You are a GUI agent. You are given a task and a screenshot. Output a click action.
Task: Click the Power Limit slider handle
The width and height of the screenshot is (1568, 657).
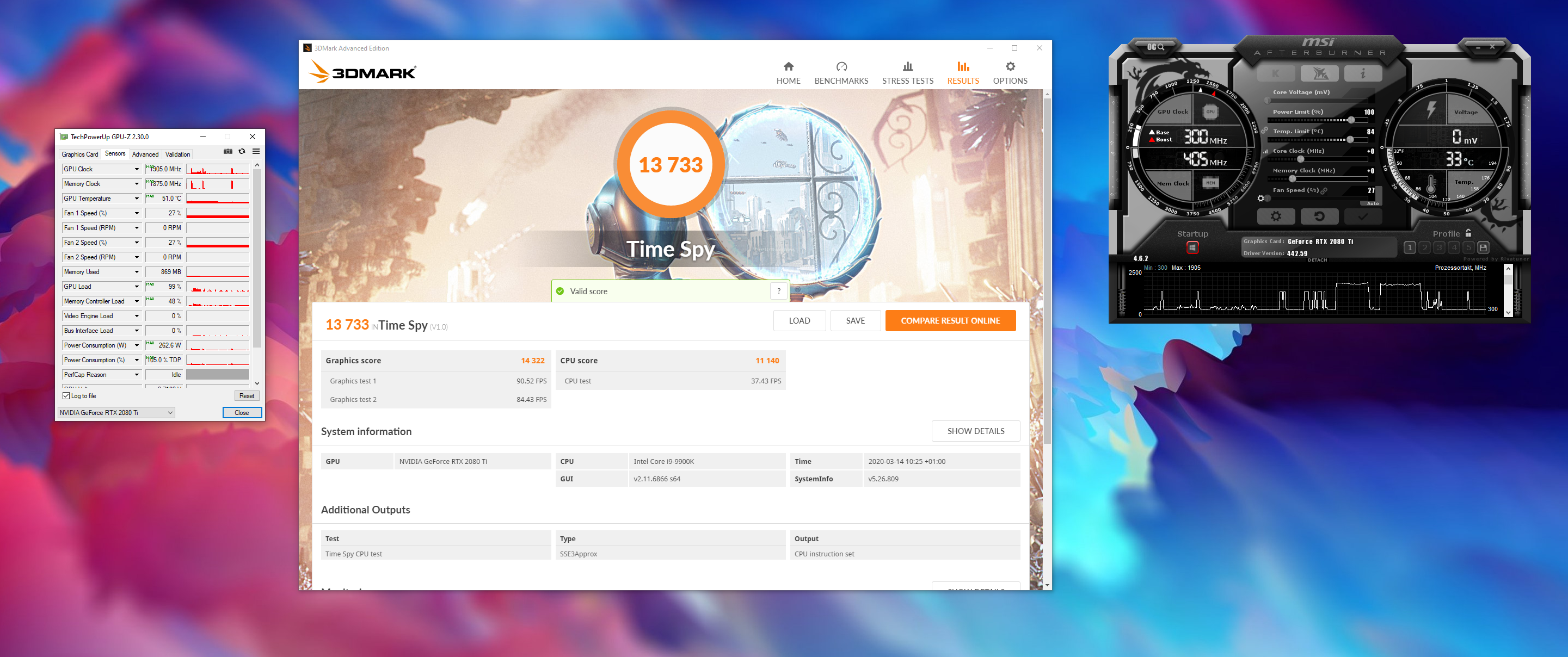pos(1351,120)
